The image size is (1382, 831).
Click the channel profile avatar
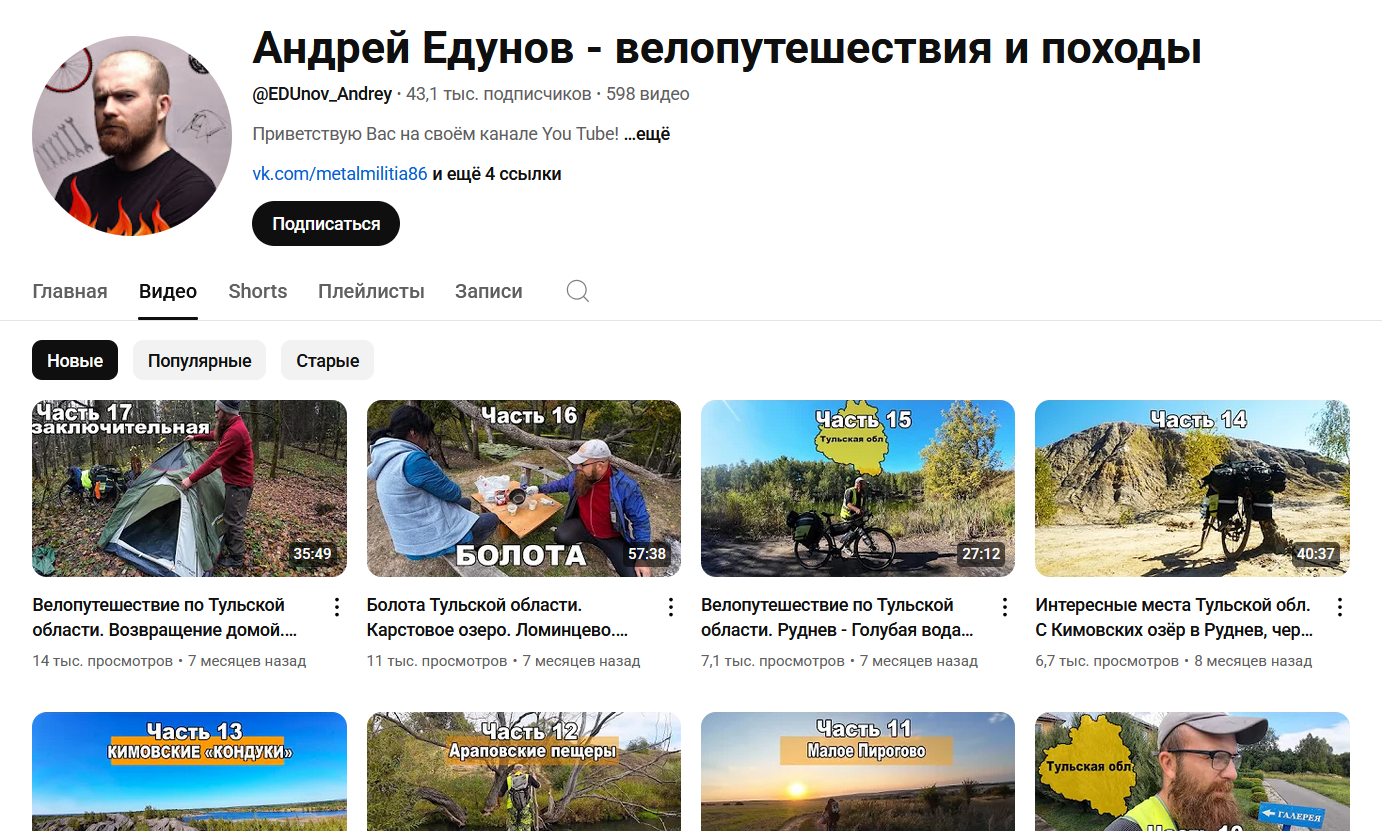tap(132, 136)
